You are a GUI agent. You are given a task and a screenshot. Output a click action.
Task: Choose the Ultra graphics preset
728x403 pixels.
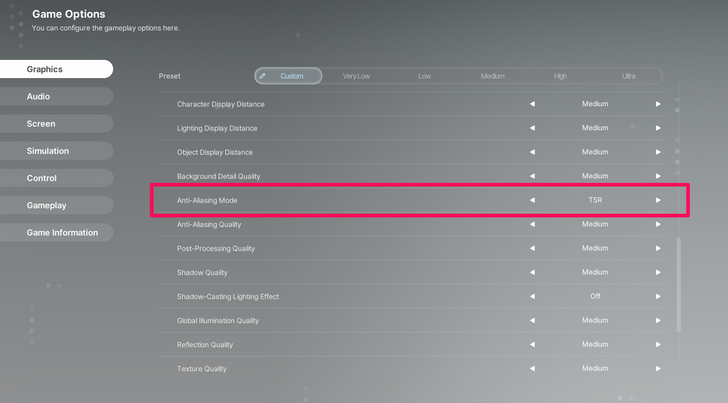[x=628, y=76]
